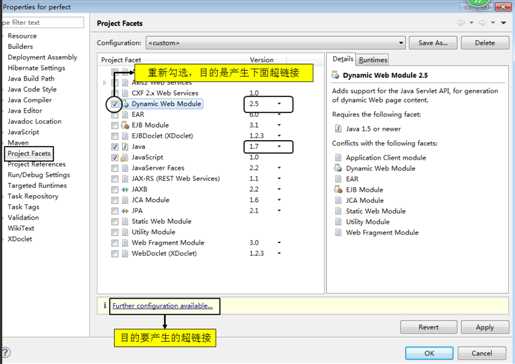Viewport: 515px width, 364px height.
Task: Click the JavaScript facet icon
Action: click(125, 157)
